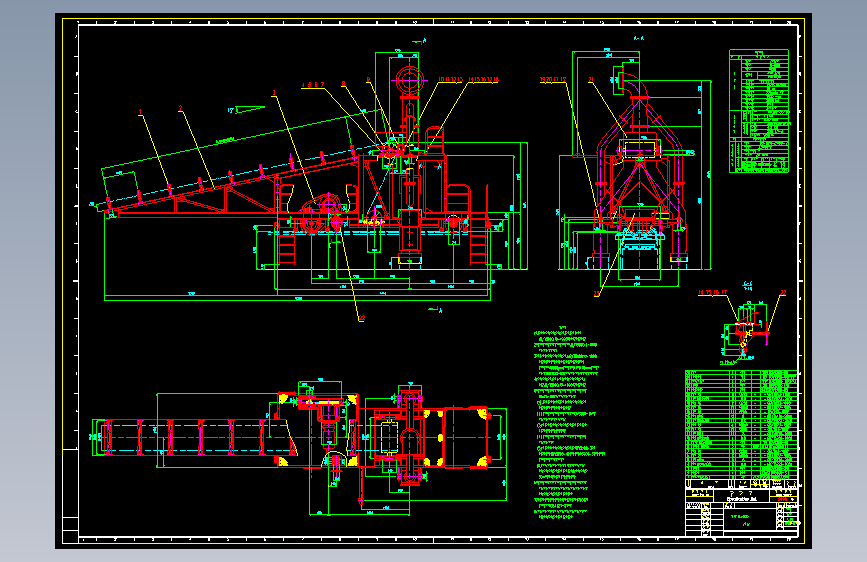867x562 pixels.
Task: Select callout 23 below the section view
Action: [x=597, y=294]
